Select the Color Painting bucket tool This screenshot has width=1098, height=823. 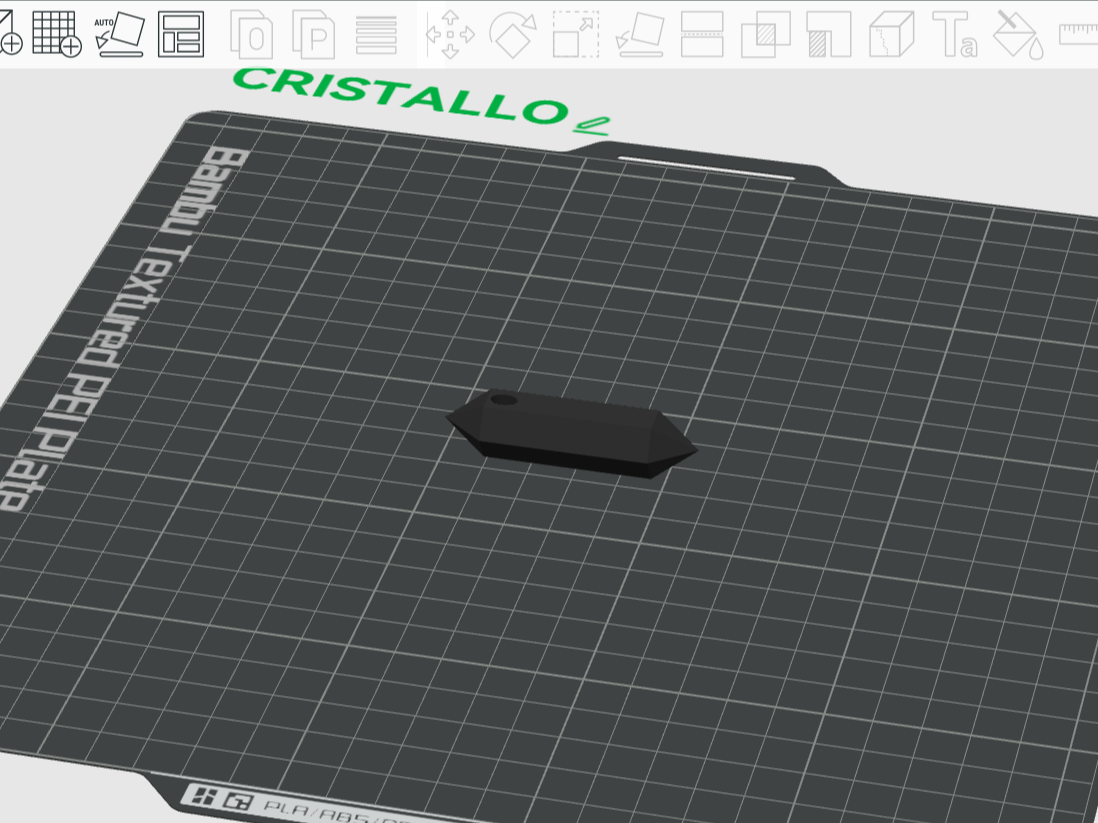[x=1018, y=34]
